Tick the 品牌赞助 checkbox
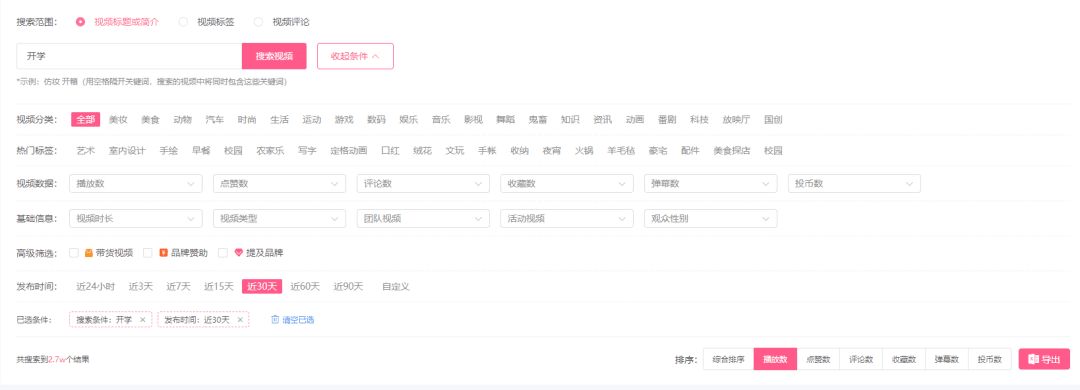 tap(147, 253)
